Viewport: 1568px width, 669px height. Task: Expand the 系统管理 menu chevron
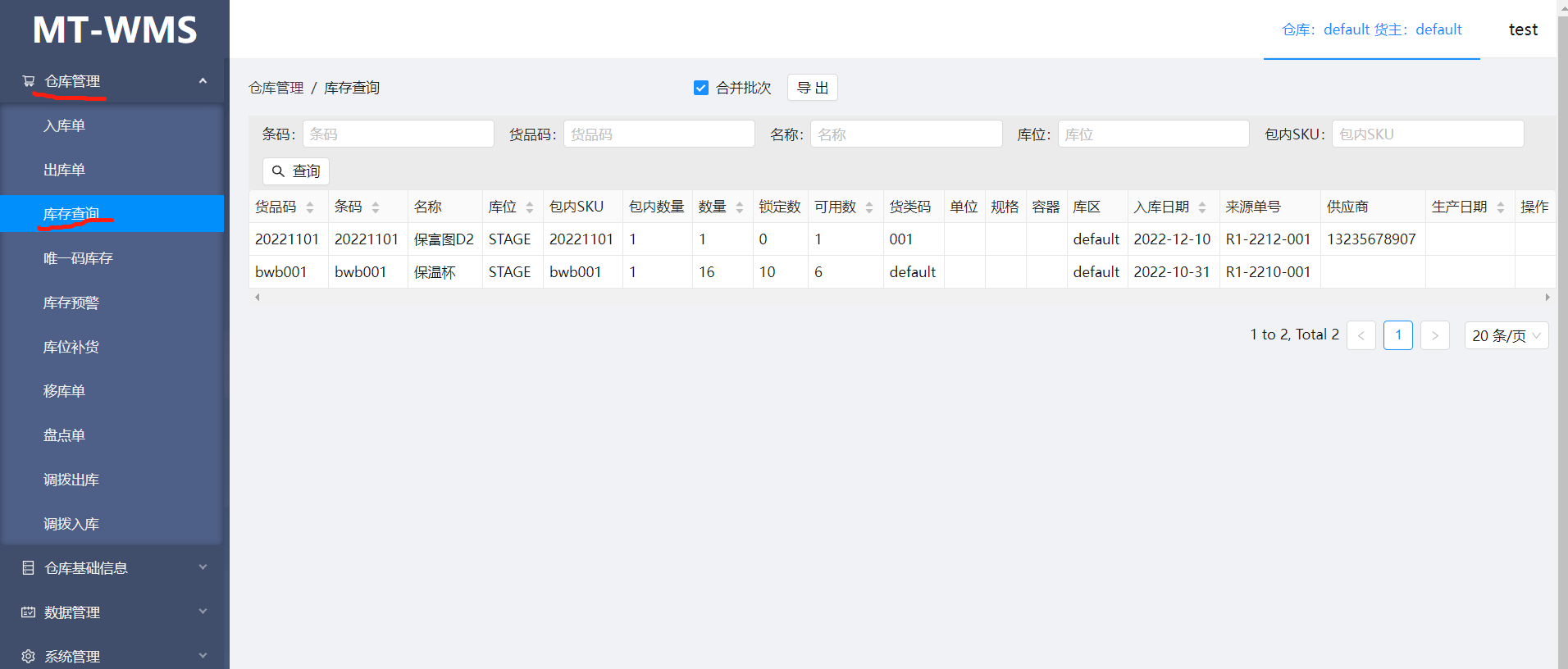pos(203,656)
